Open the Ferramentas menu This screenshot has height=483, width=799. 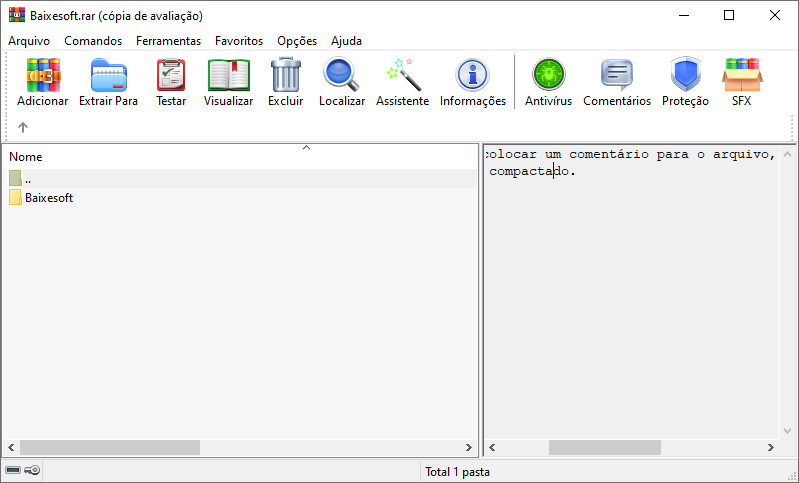[168, 41]
